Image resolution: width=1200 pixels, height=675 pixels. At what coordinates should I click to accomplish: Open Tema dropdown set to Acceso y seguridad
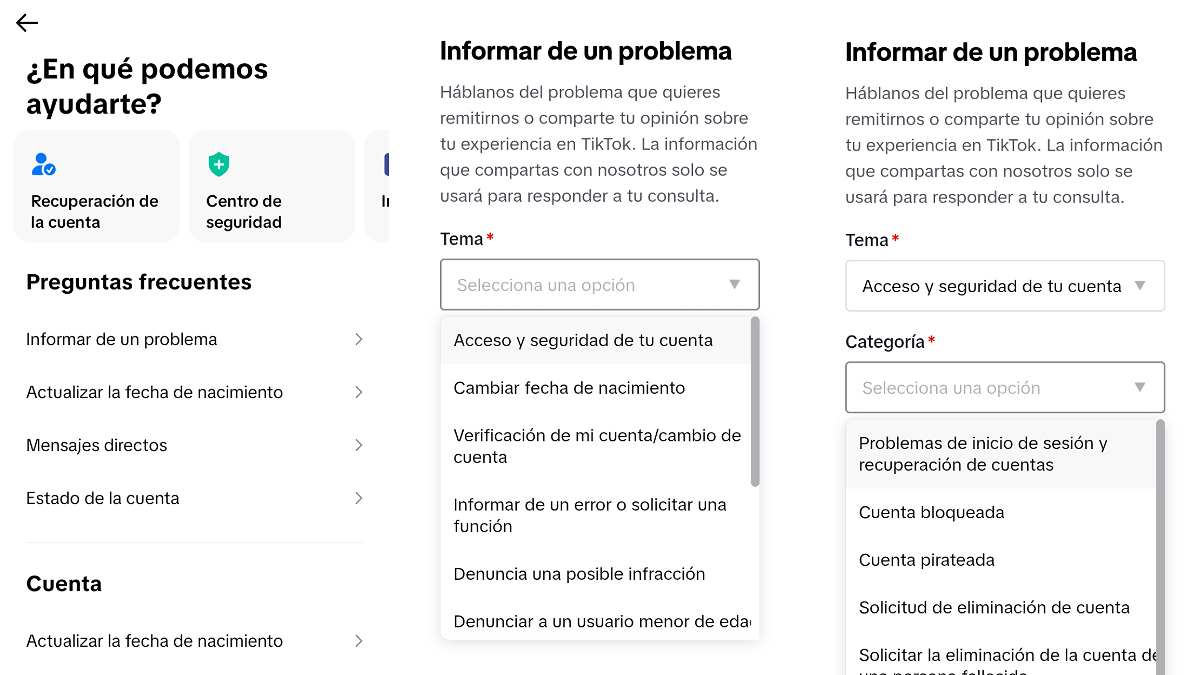[1005, 286]
